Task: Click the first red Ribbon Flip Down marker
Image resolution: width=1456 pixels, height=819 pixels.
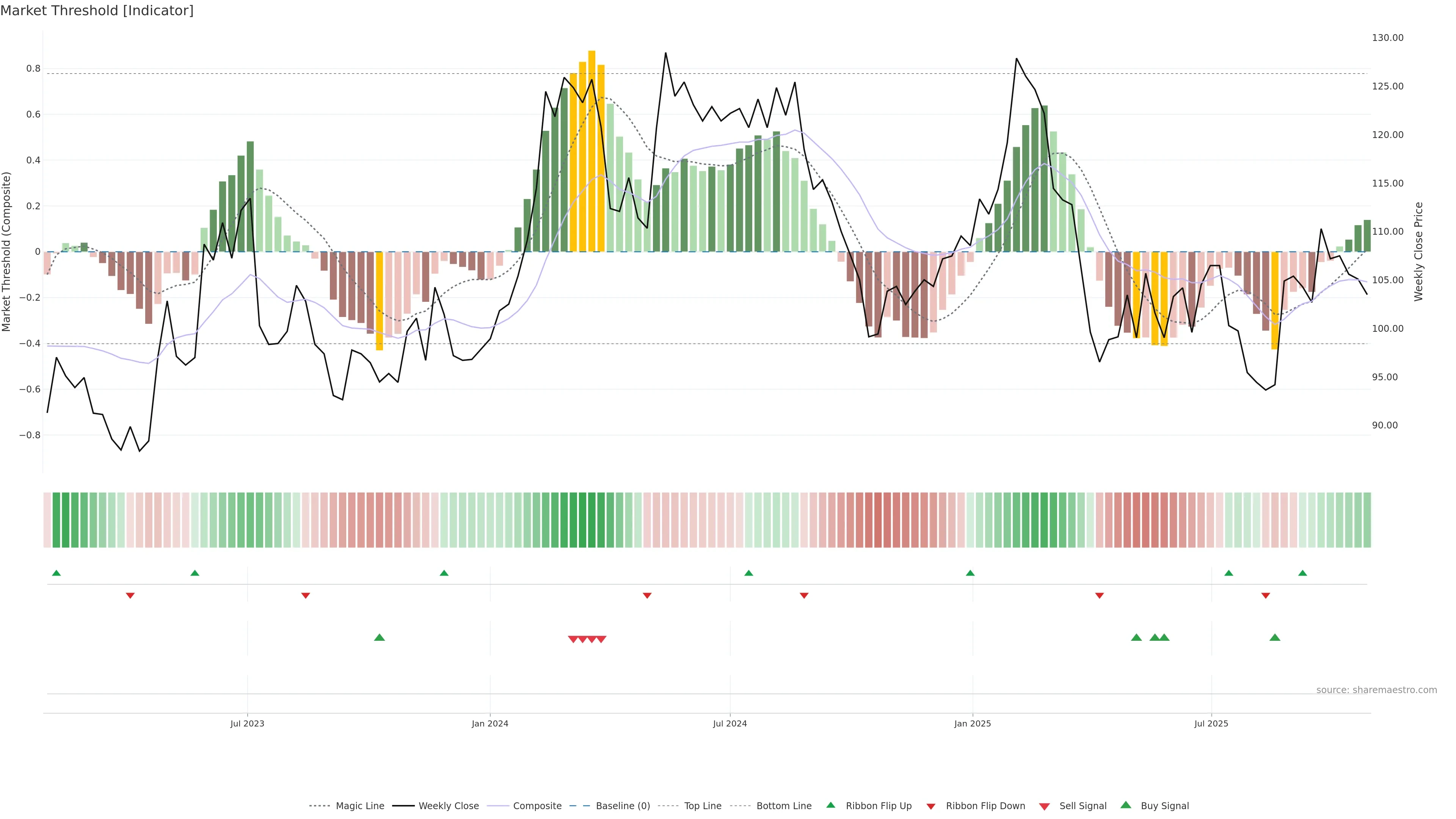Action: coord(130,596)
